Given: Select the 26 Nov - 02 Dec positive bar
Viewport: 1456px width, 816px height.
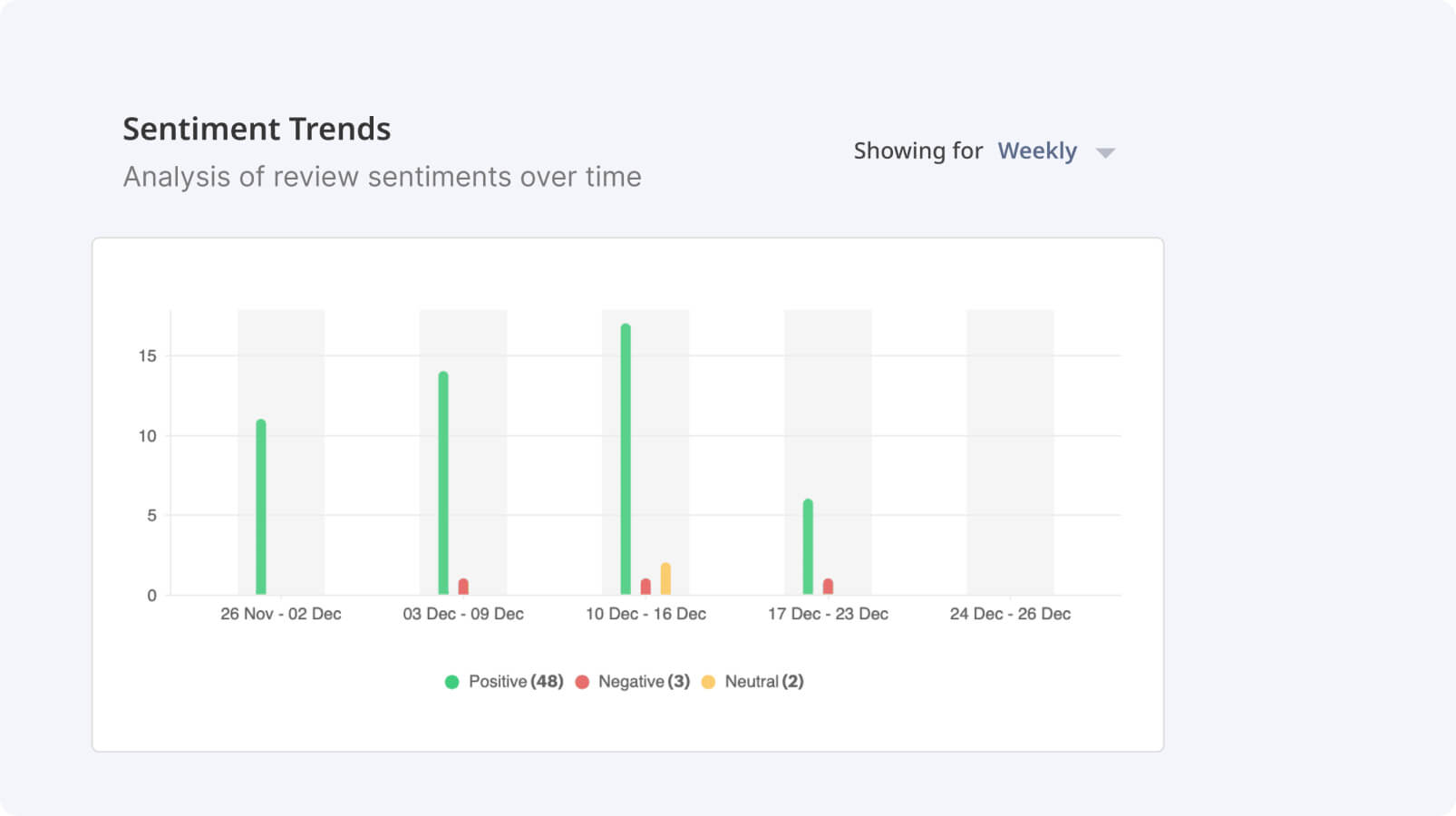Looking at the screenshot, I should (x=261, y=508).
